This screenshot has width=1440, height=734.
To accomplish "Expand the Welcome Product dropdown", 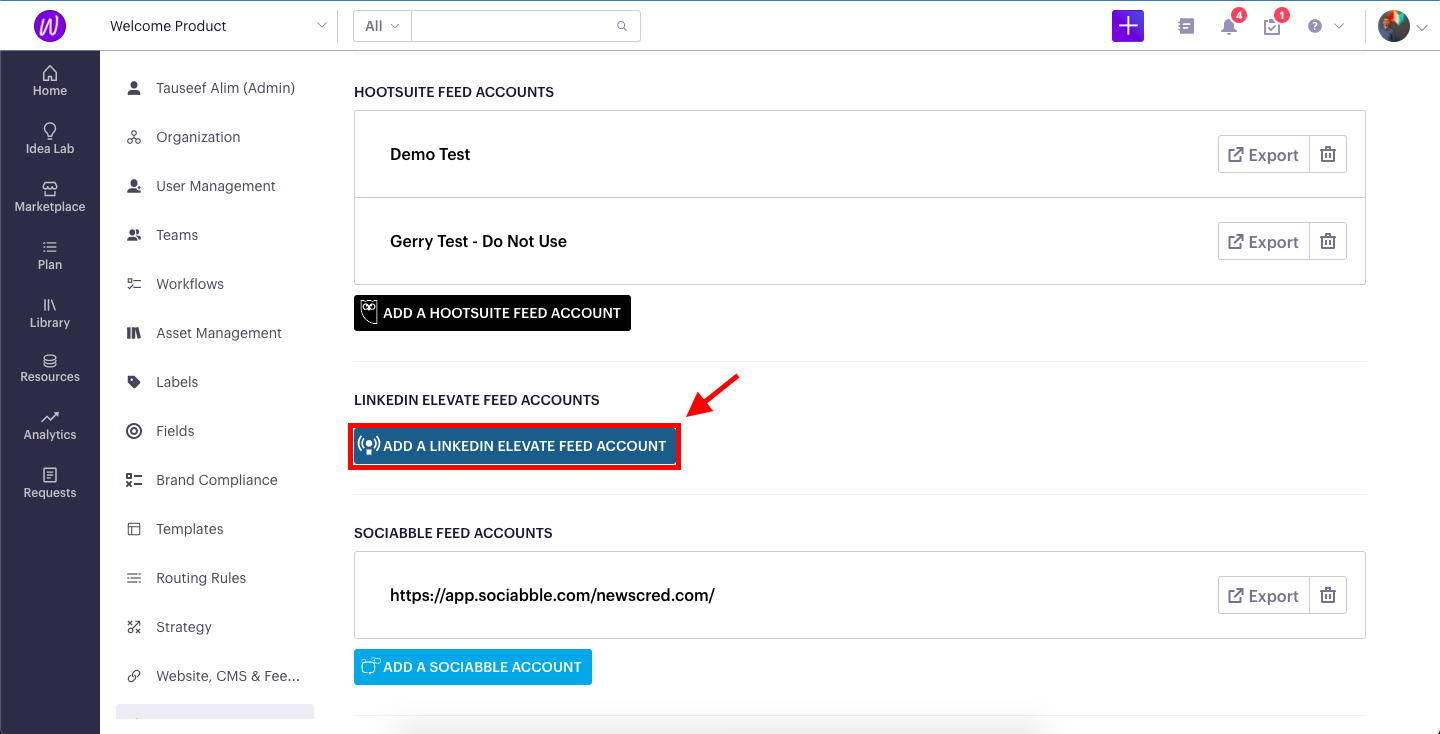I will pyautogui.click(x=218, y=26).
